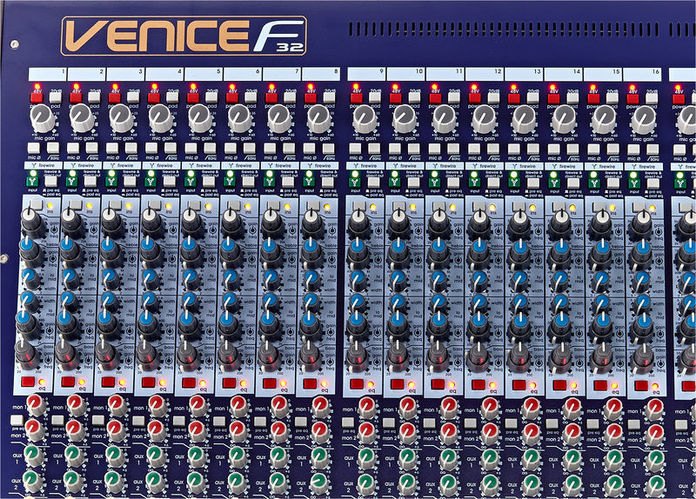Image resolution: width=696 pixels, height=499 pixels.
Task: Click the mic gain knob on channel 8
Action: (319, 119)
